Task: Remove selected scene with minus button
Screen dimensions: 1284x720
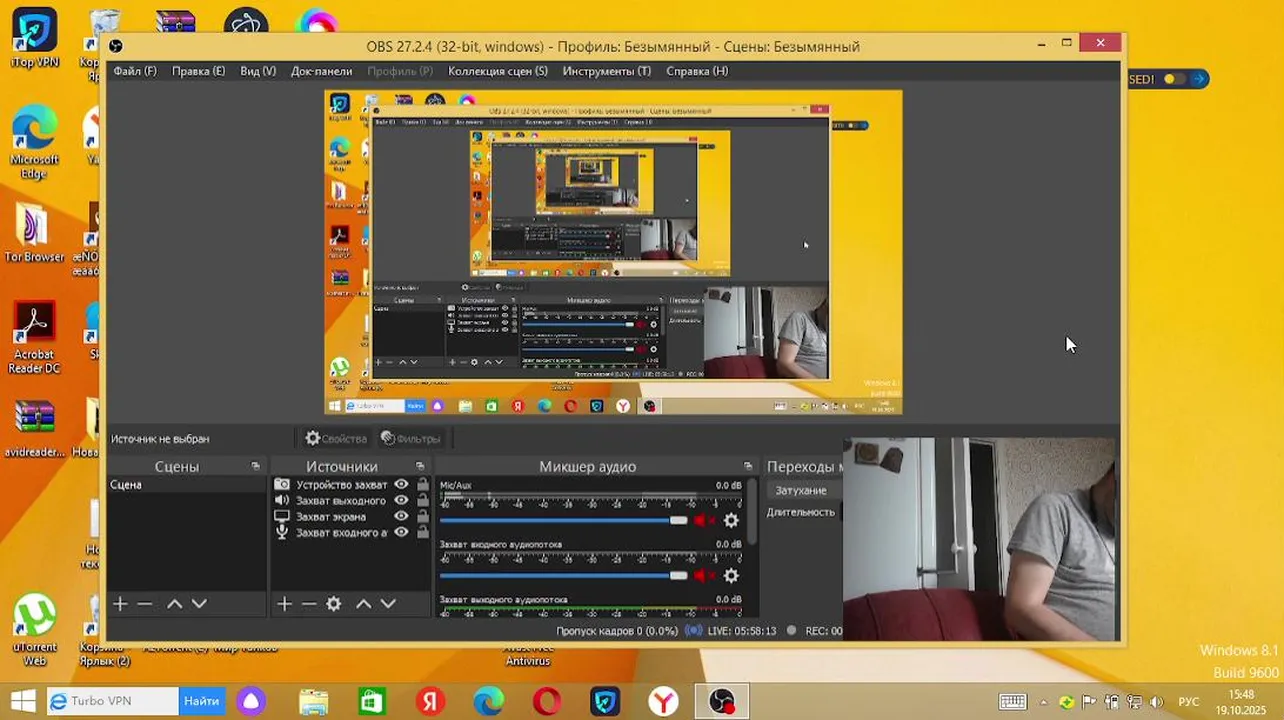Action: click(x=145, y=604)
